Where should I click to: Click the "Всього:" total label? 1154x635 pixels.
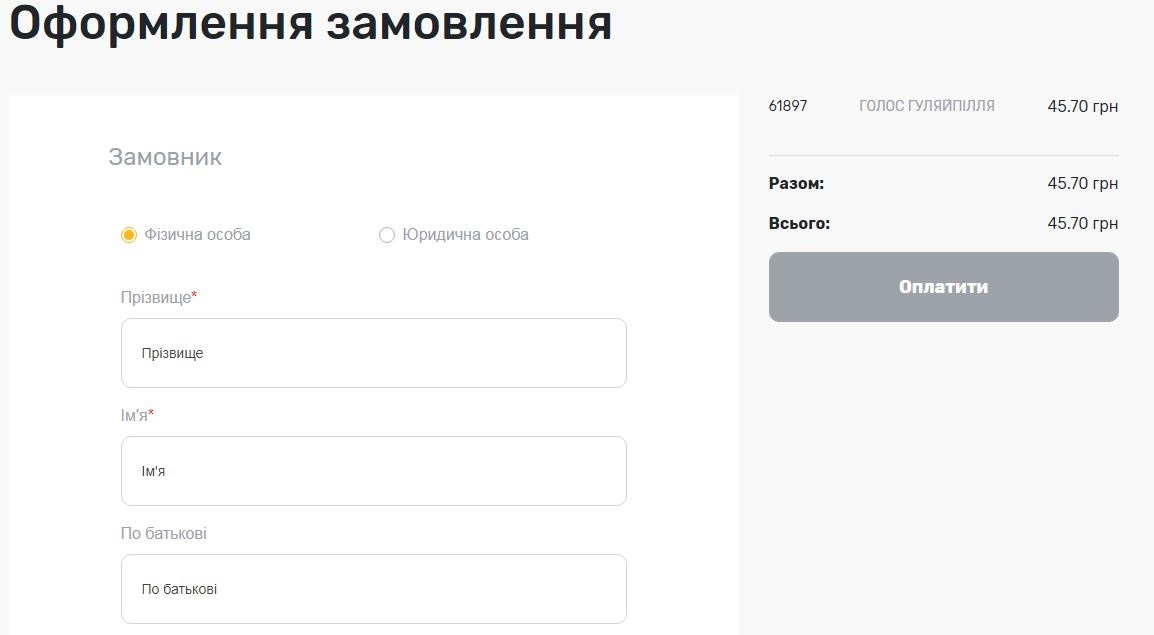click(x=799, y=223)
